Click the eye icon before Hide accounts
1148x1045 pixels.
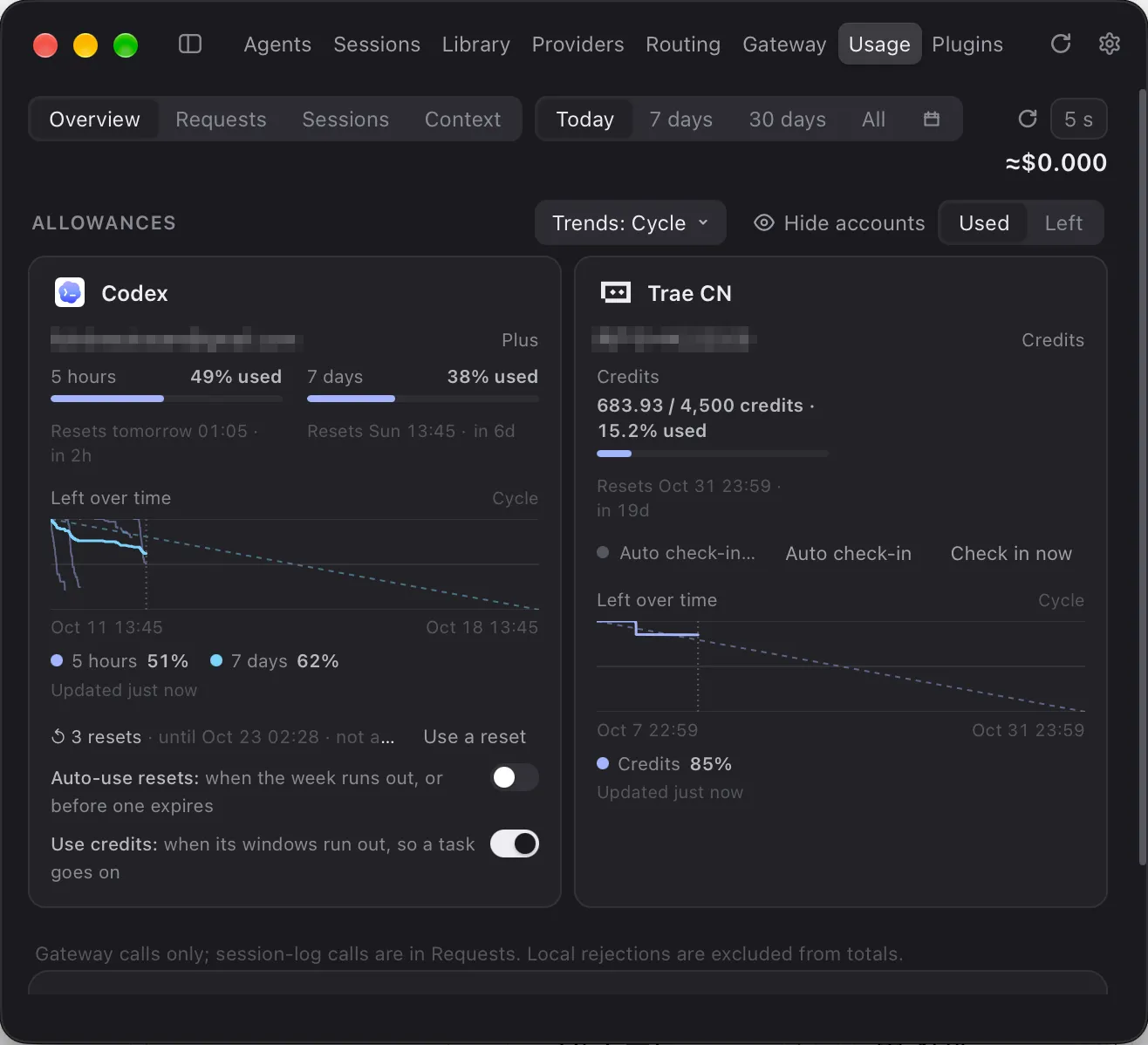764,222
